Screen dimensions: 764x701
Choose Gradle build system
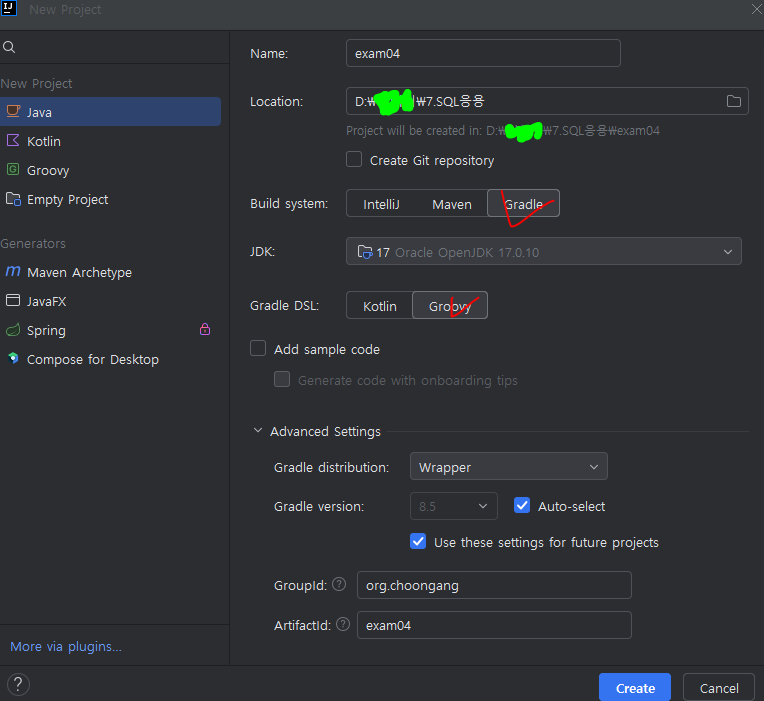(523, 204)
